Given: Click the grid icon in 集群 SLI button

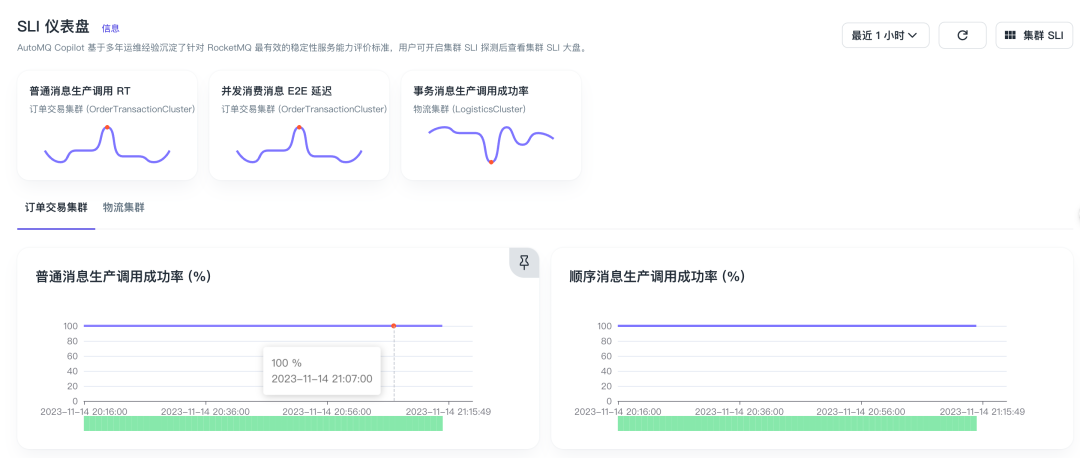Looking at the screenshot, I should (1009, 35).
